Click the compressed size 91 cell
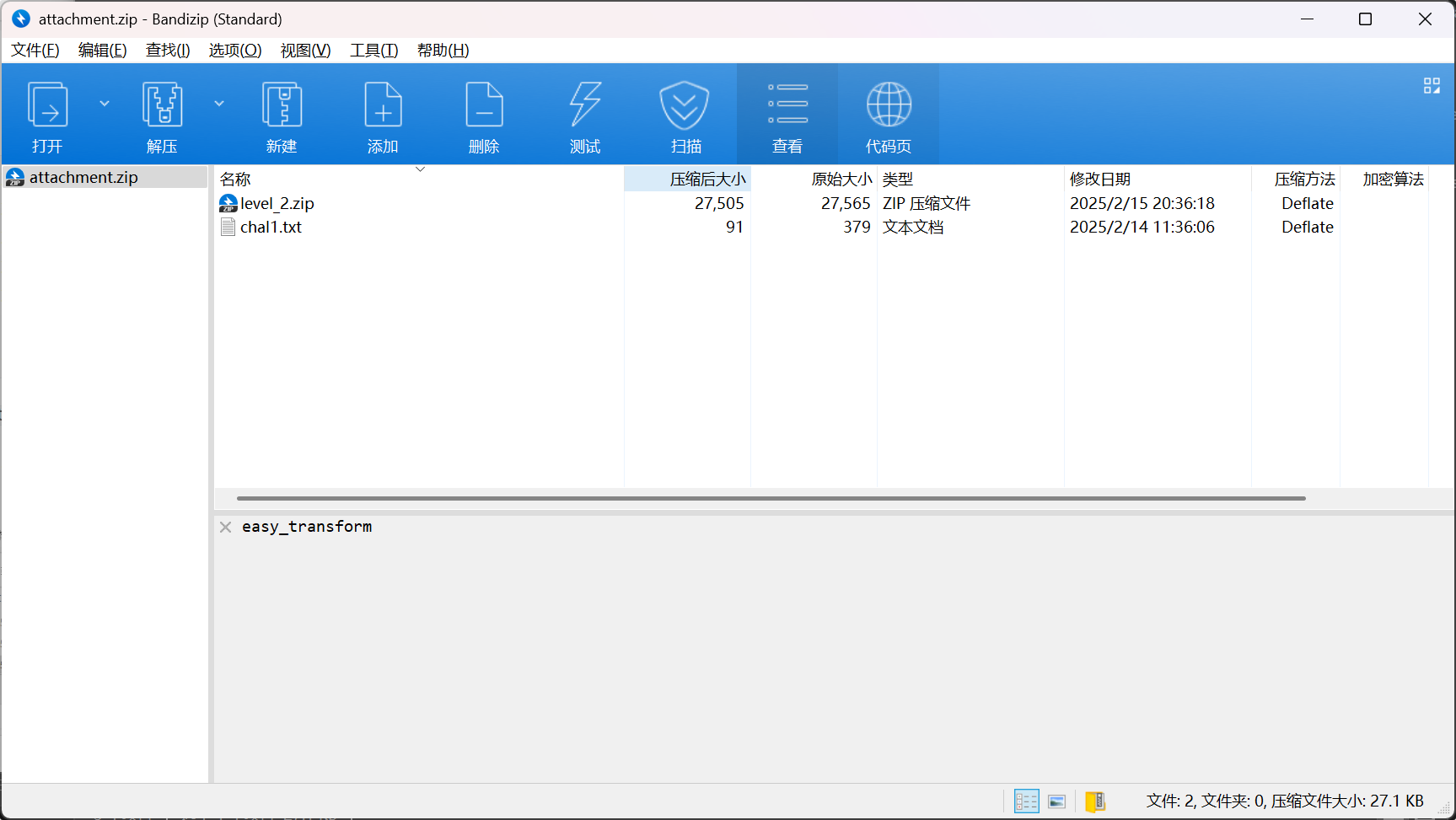Viewport: 1456px width, 820px height. click(x=734, y=227)
